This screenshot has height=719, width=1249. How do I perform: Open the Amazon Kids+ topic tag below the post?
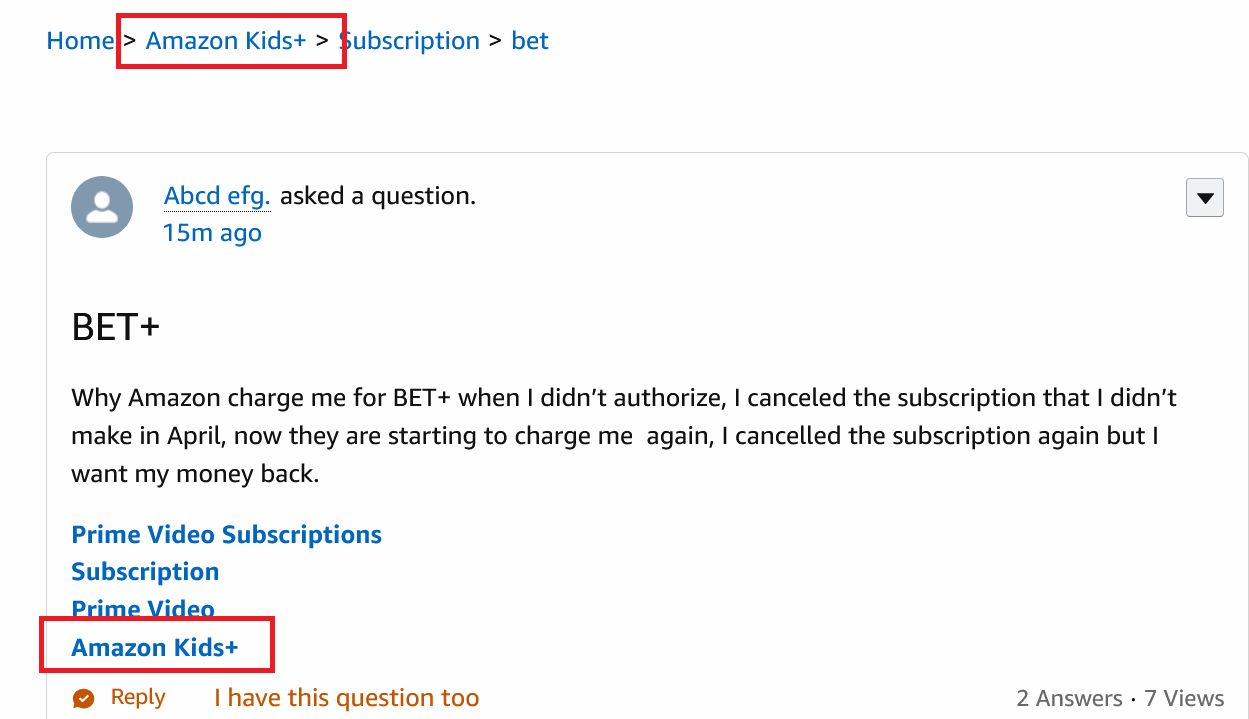(x=155, y=648)
